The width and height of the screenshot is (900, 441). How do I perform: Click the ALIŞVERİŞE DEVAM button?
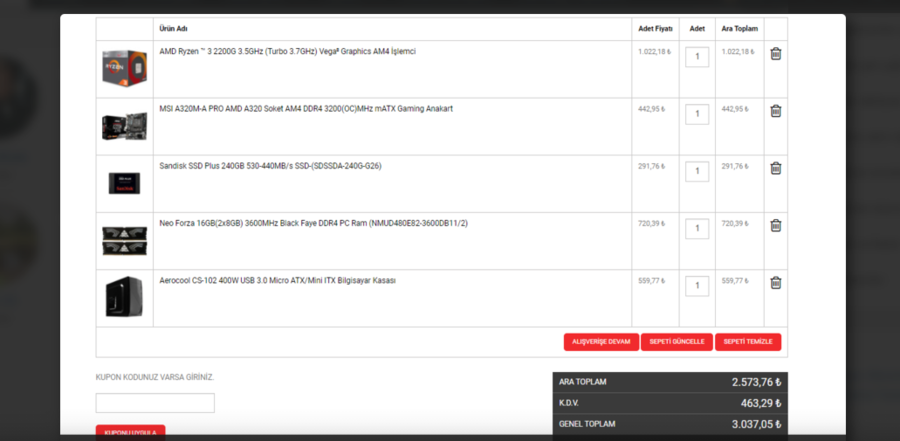coord(601,342)
